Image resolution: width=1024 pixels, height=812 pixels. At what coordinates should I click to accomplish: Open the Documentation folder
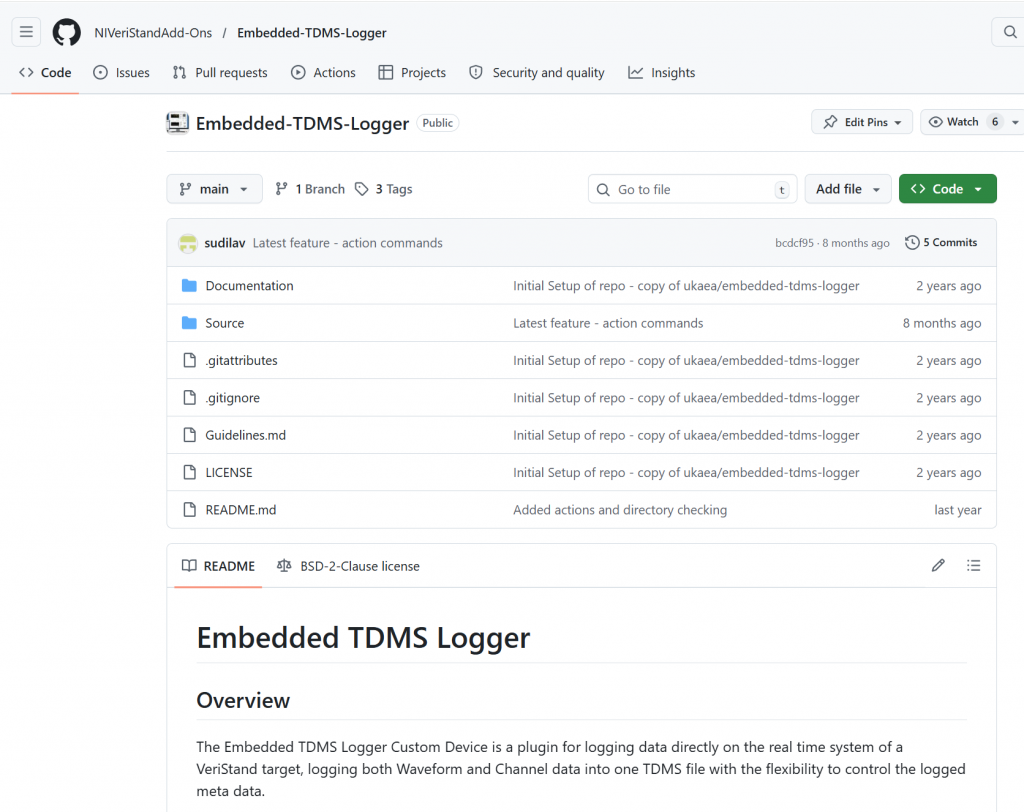(249, 286)
